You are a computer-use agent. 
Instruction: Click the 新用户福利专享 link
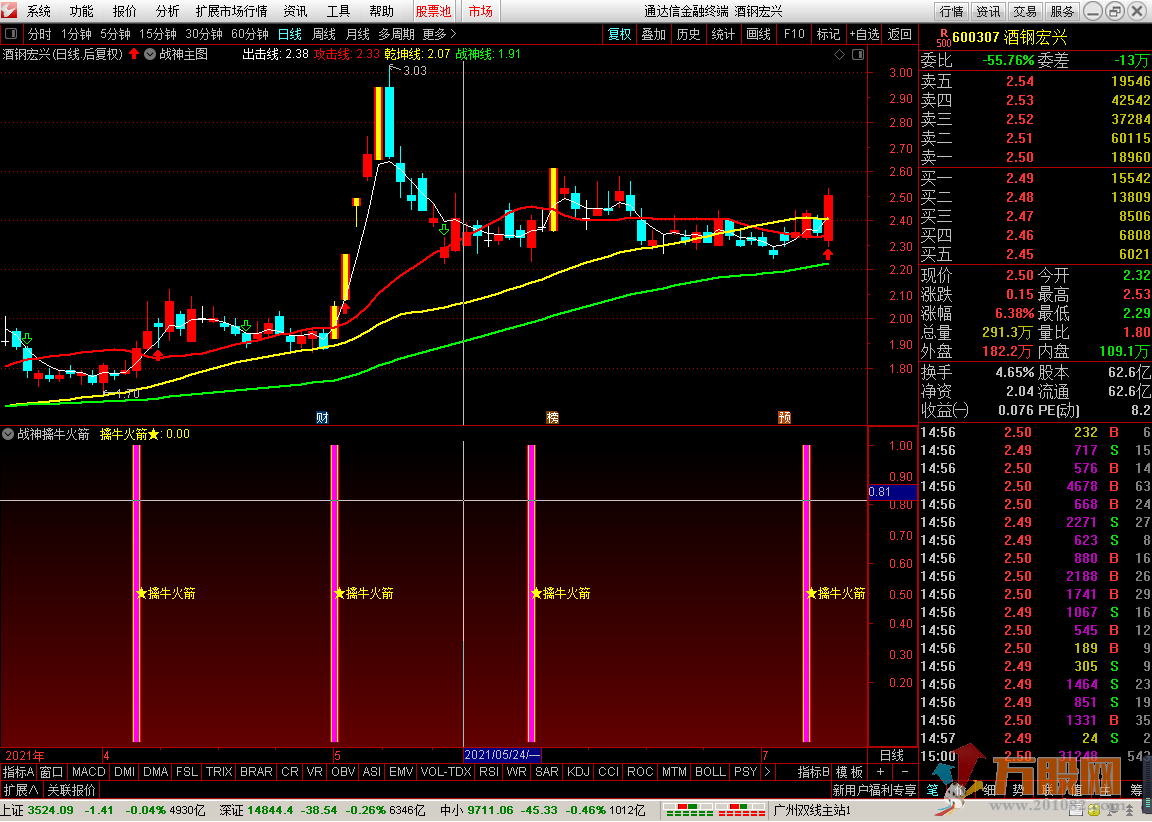click(874, 790)
